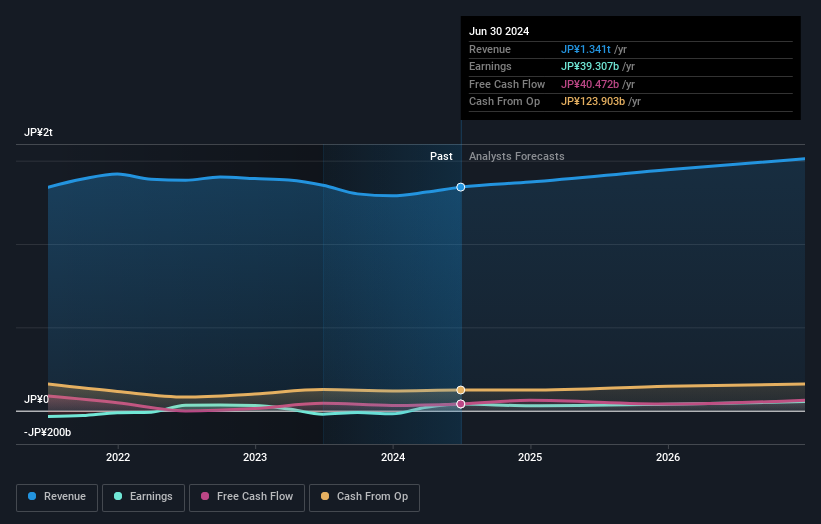Image resolution: width=821 pixels, height=524 pixels.
Task: Click the -JP¥200b y-axis label
Action: click(x=47, y=432)
